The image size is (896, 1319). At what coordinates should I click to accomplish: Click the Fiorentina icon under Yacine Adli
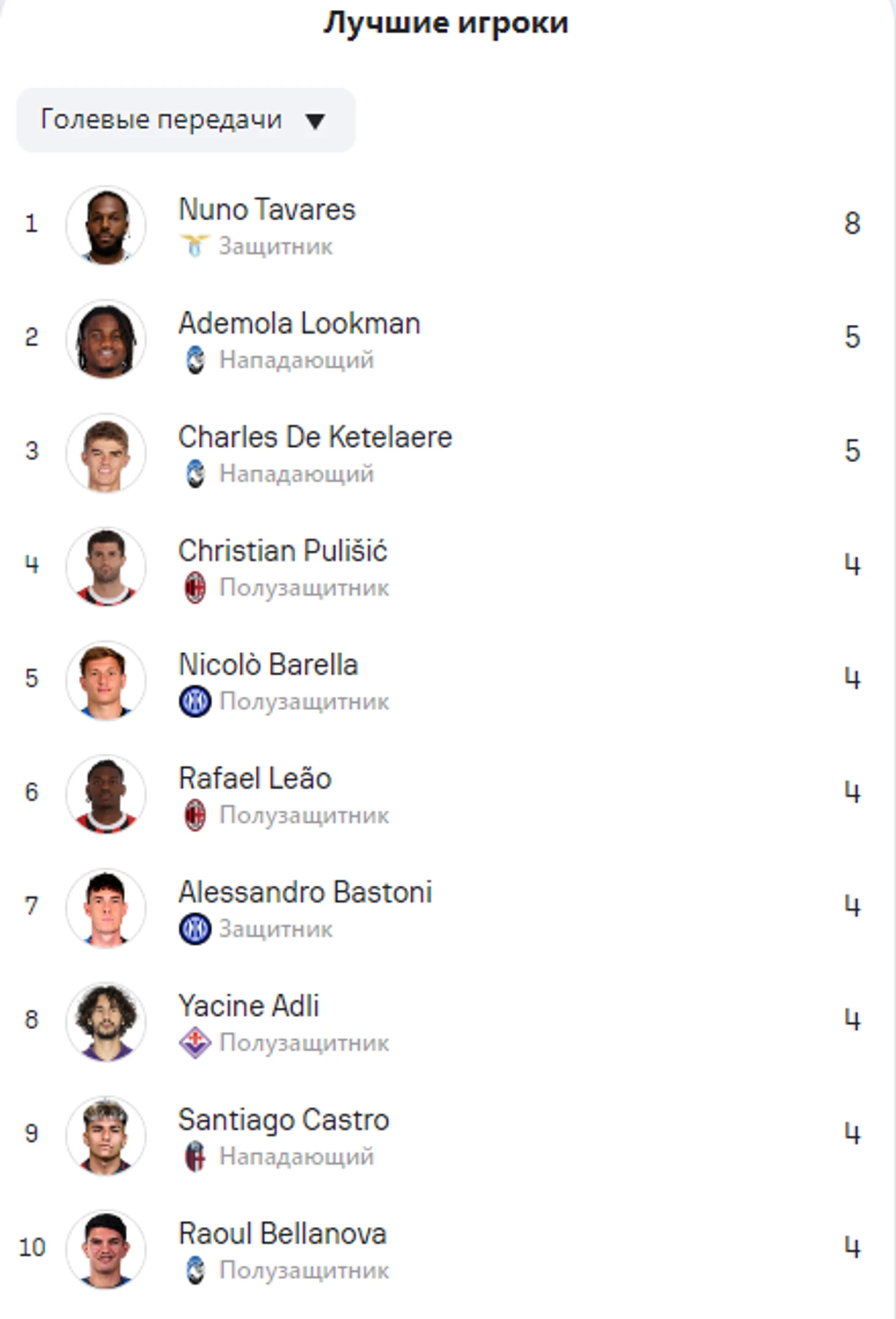pos(195,1043)
